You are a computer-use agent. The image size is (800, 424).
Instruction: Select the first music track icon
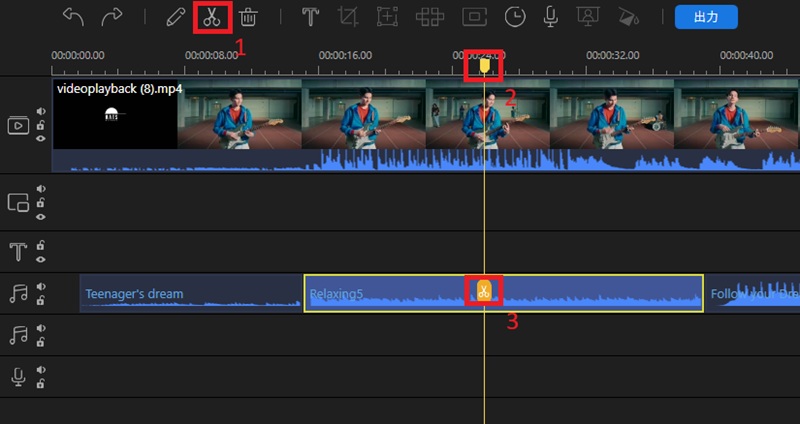point(18,294)
